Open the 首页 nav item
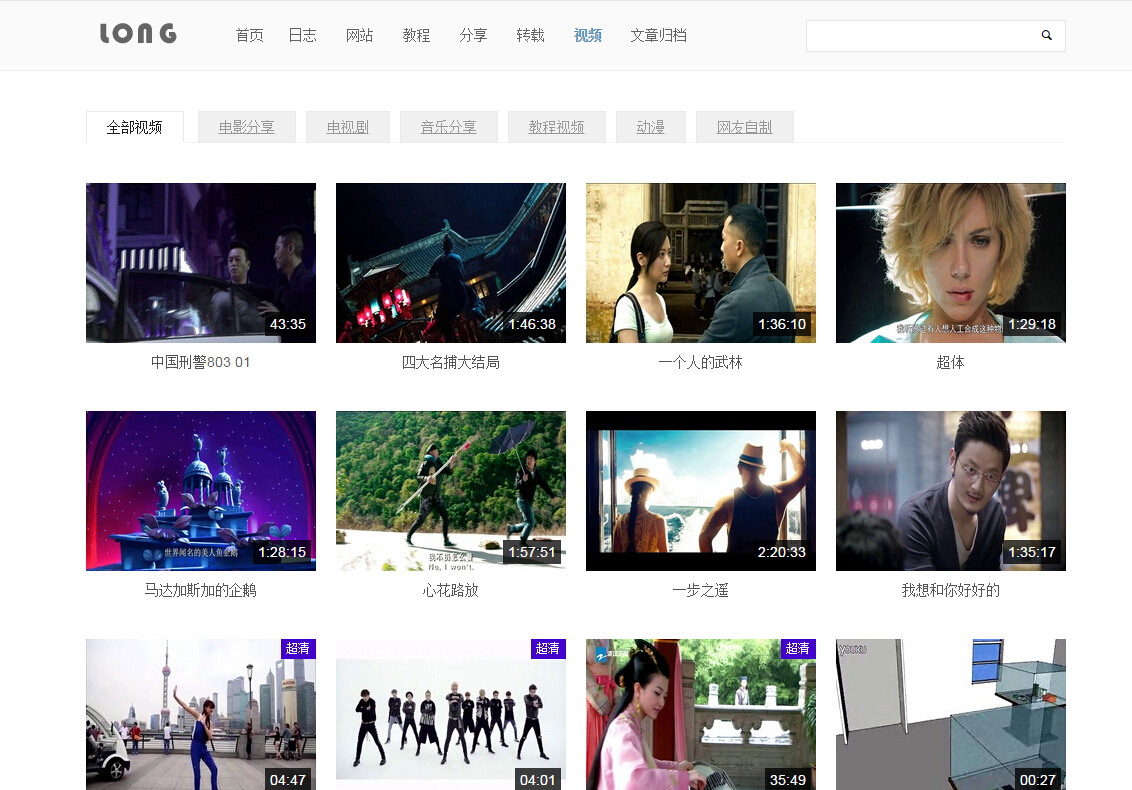This screenshot has width=1132, height=790. coord(249,35)
